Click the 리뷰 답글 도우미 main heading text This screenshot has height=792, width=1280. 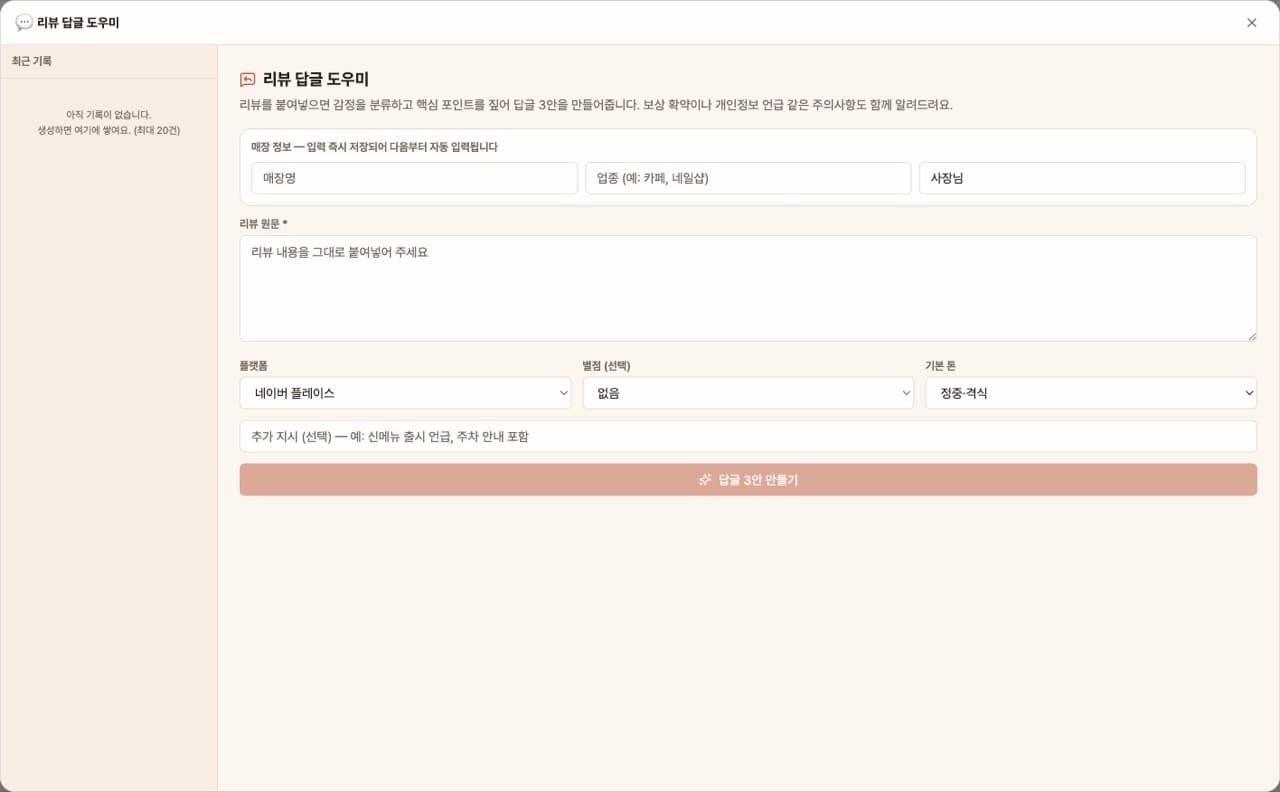[x=316, y=80]
